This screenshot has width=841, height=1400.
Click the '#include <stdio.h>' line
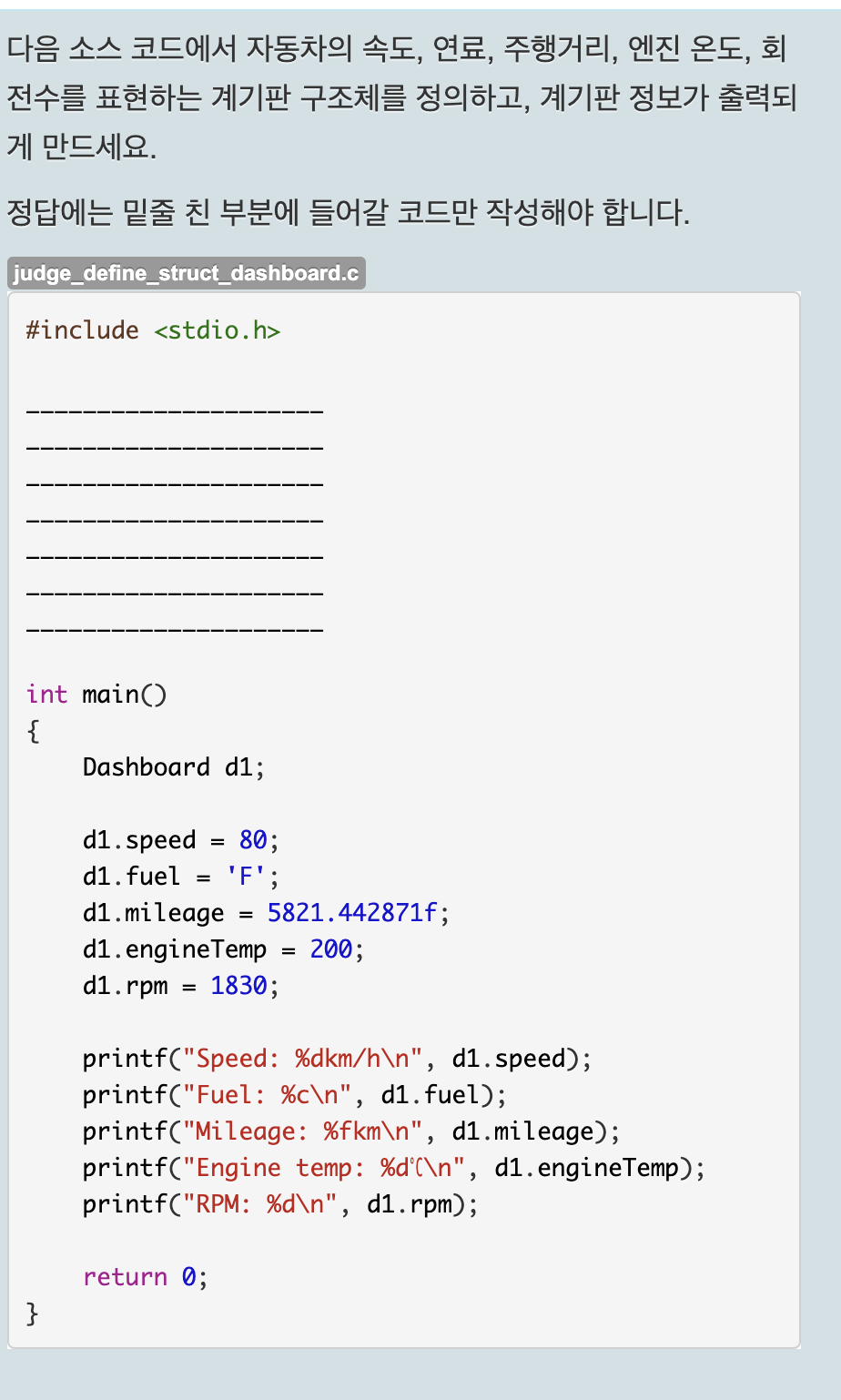tap(153, 330)
